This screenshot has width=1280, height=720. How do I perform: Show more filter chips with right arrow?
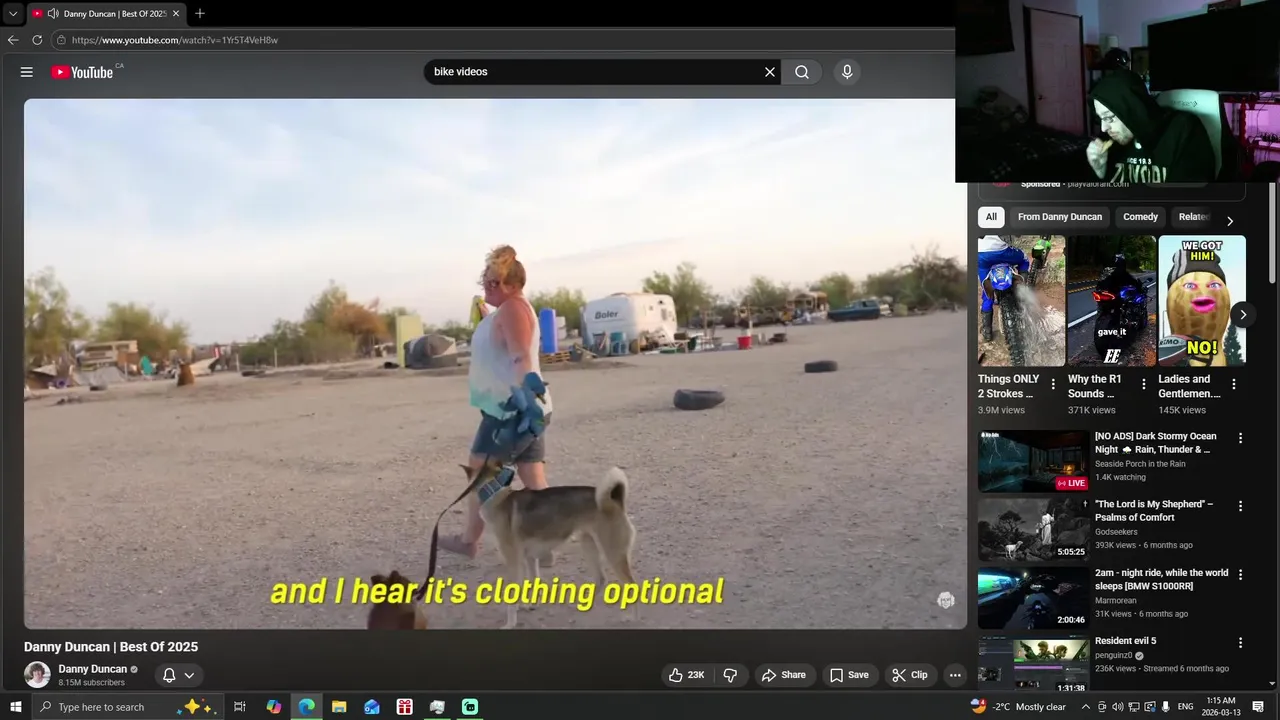click(x=1230, y=221)
